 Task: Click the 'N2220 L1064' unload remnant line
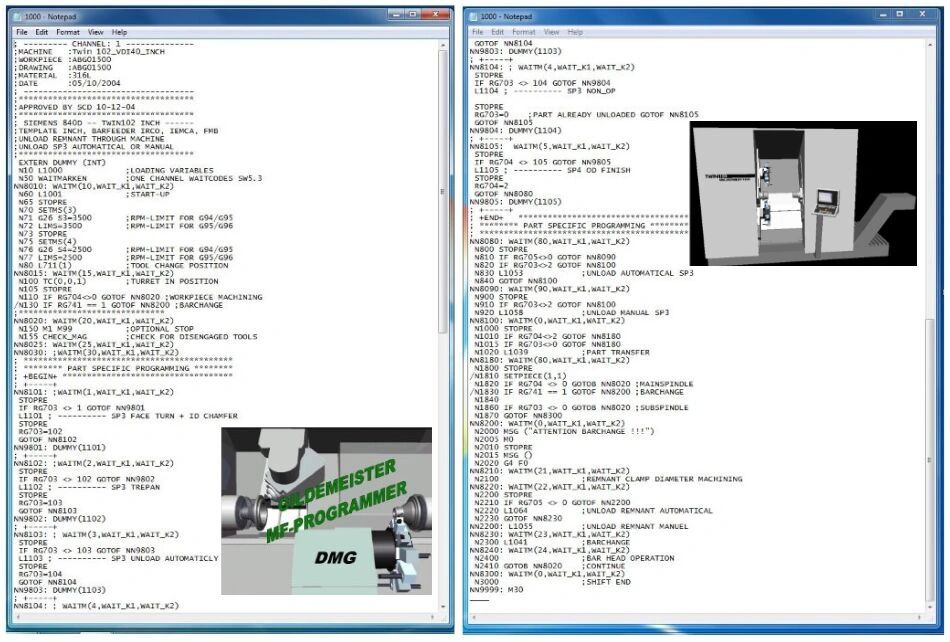point(593,511)
